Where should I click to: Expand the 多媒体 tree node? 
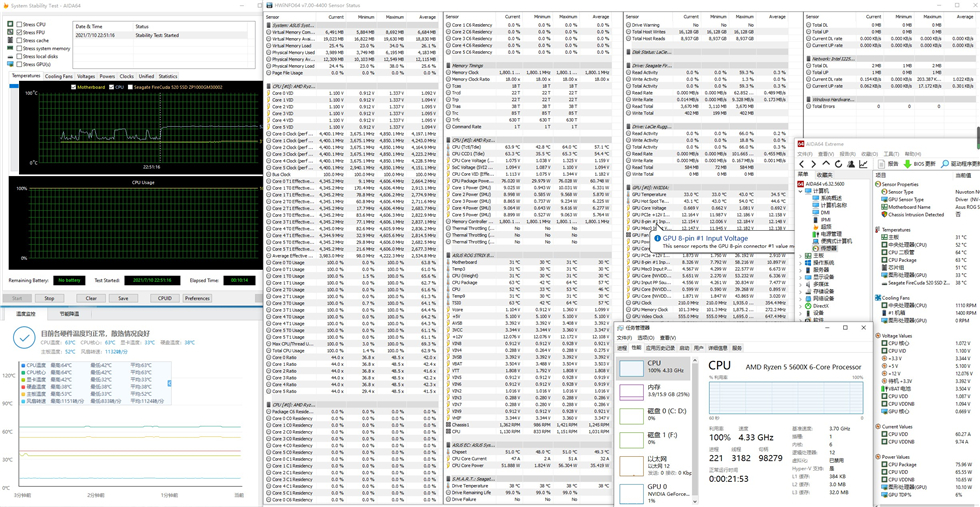click(800, 284)
